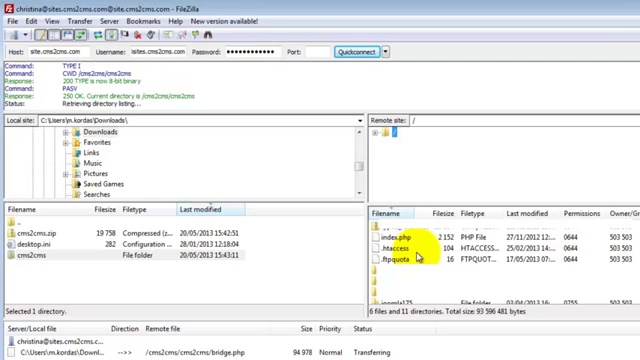
Task: Select the Saved Games folder
Action: 104,184
